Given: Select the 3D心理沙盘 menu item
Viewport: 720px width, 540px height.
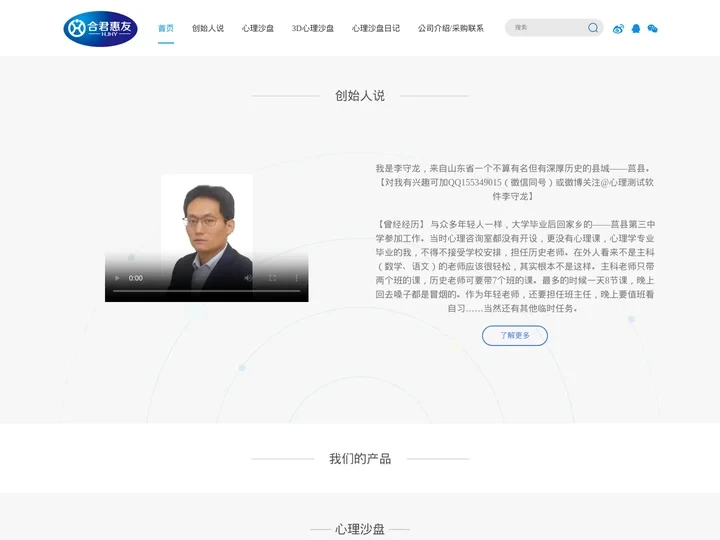Looking at the screenshot, I should pyautogui.click(x=313, y=28).
